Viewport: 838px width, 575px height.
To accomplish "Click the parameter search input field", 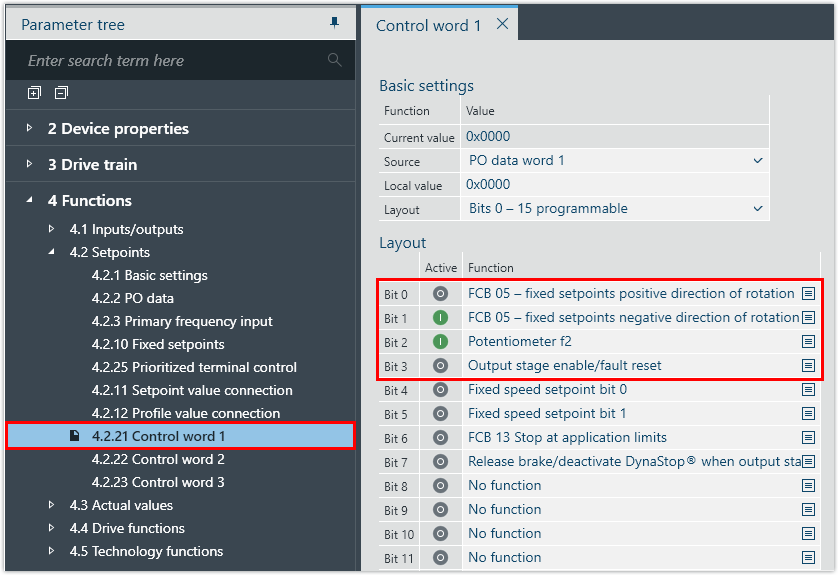I will click(170, 61).
